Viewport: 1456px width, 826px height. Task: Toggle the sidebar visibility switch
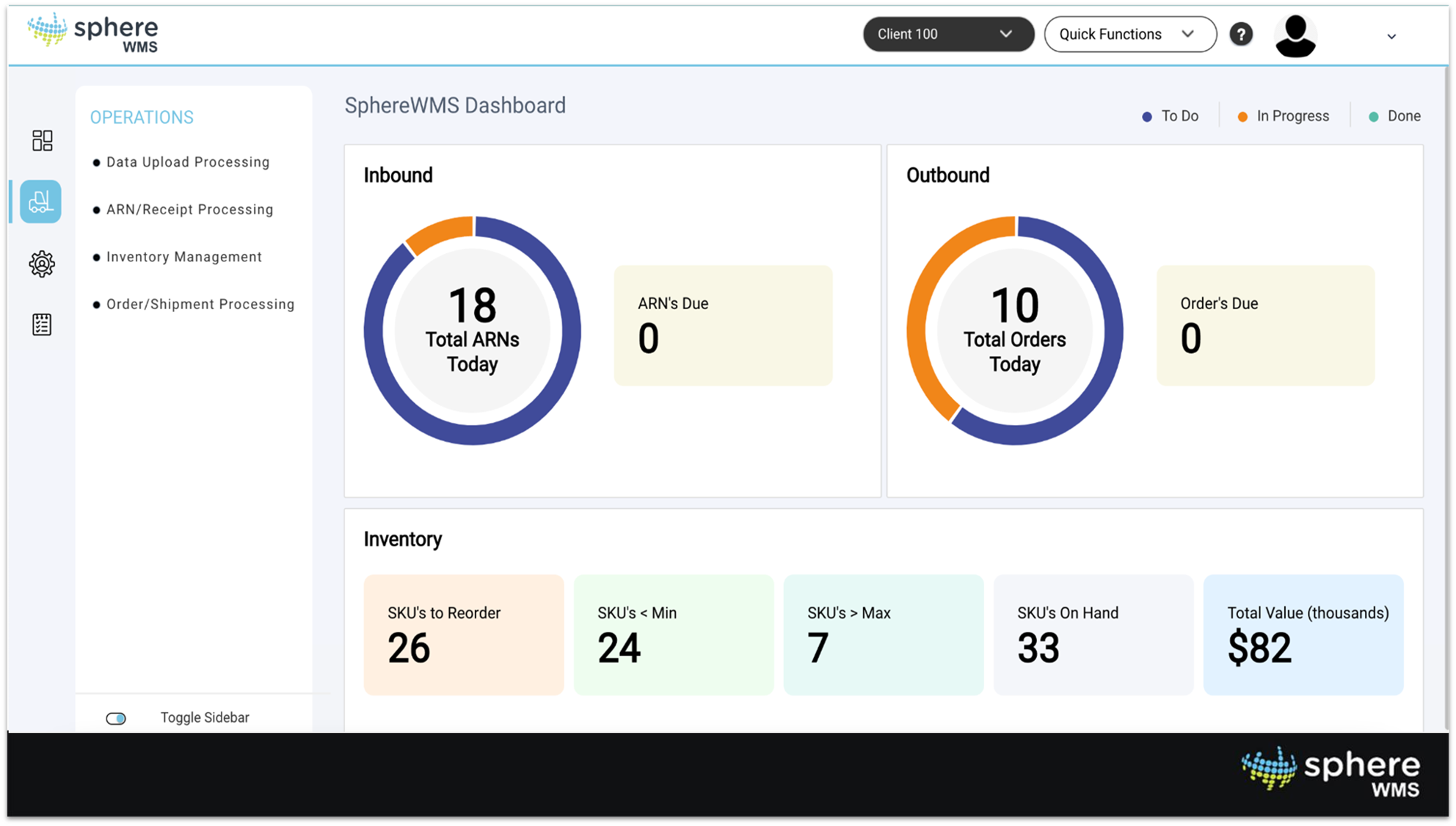pyautogui.click(x=117, y=717)
